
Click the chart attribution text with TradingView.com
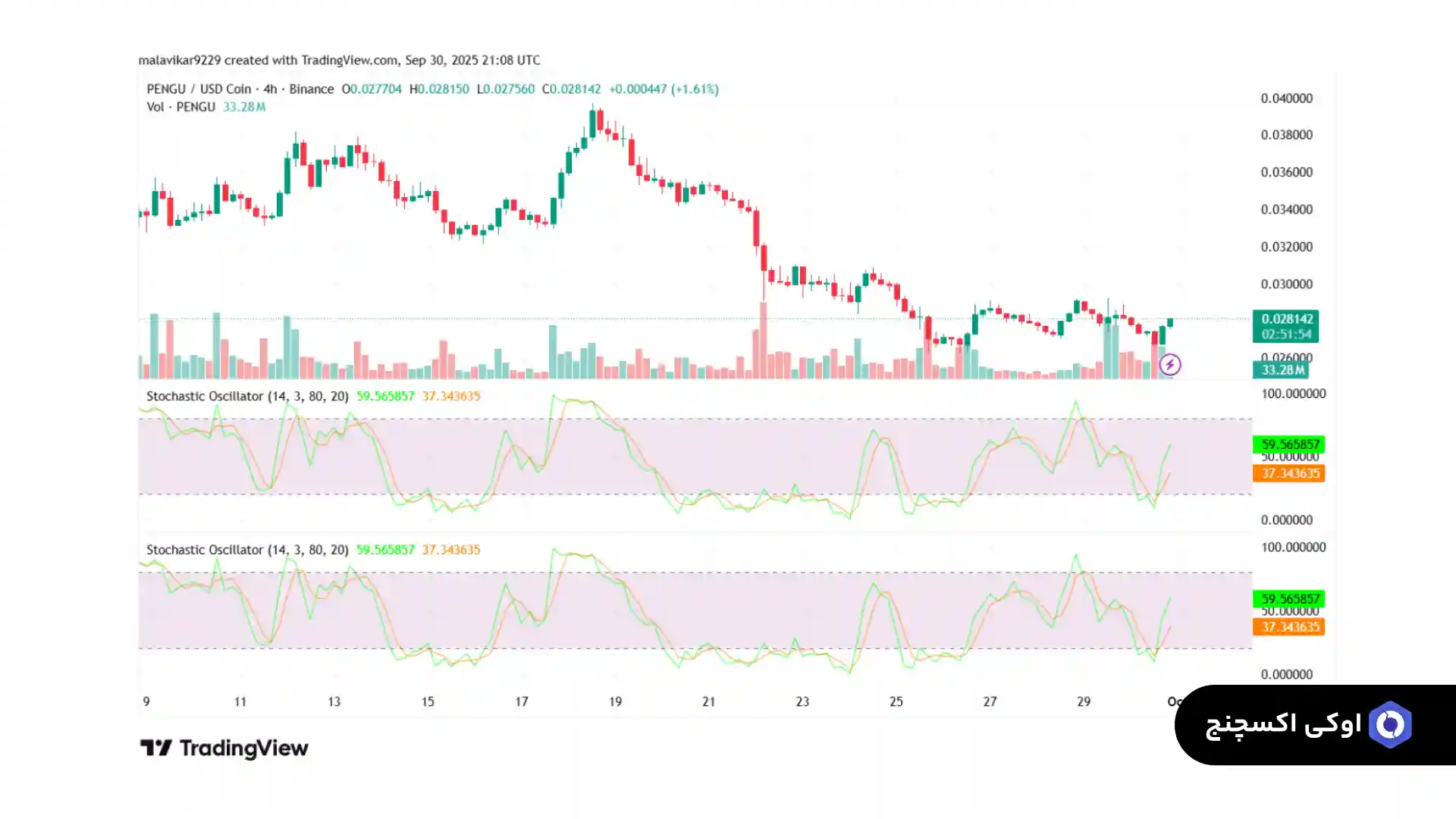point(339,60)
